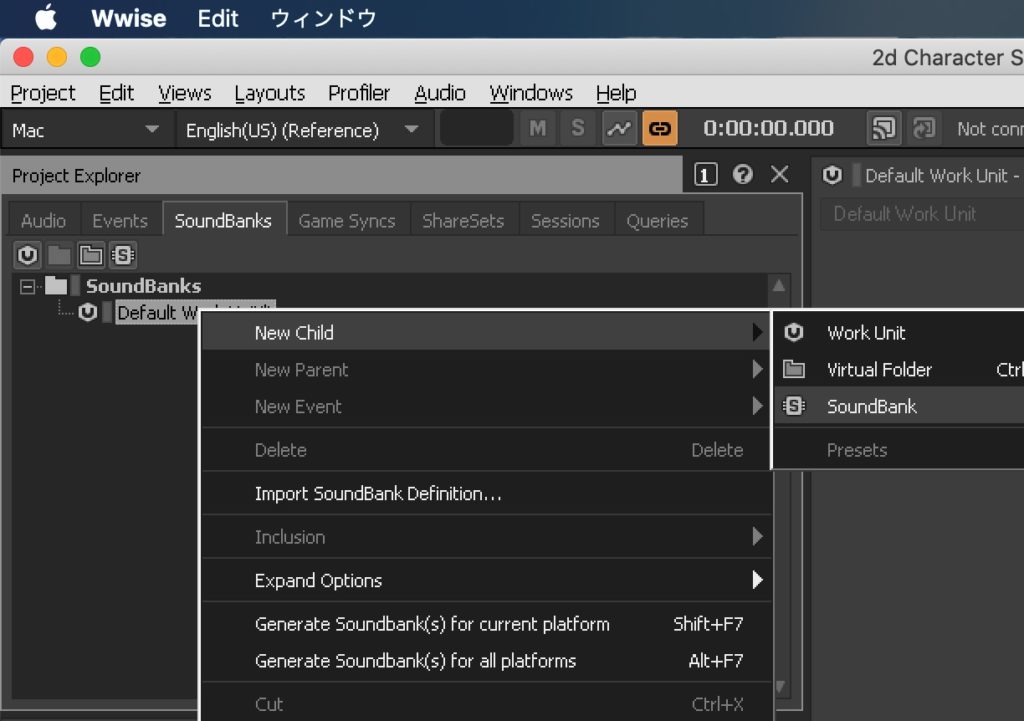Choose Cut in the context menu
This screenshot has width=1024, height=721.
487,704
